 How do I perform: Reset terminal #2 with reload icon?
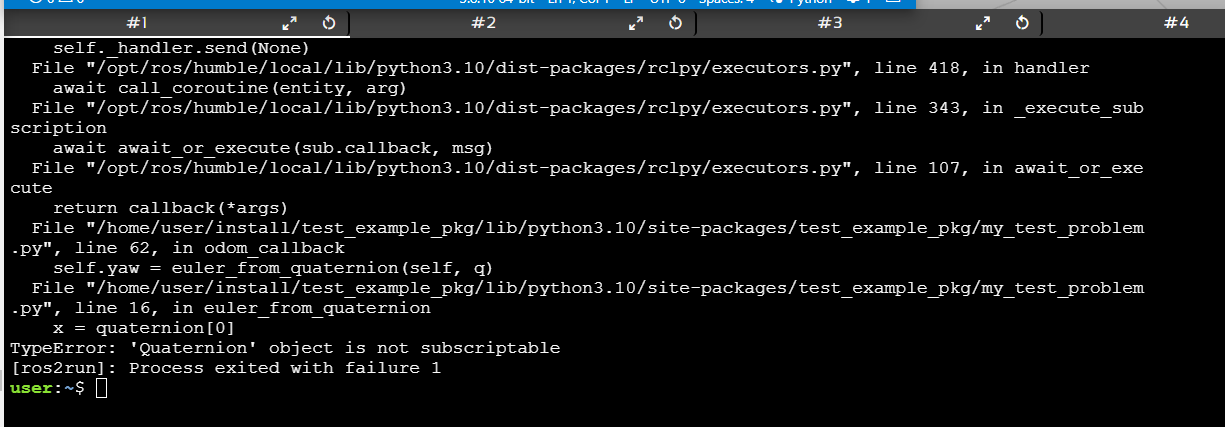coord(675,22)
